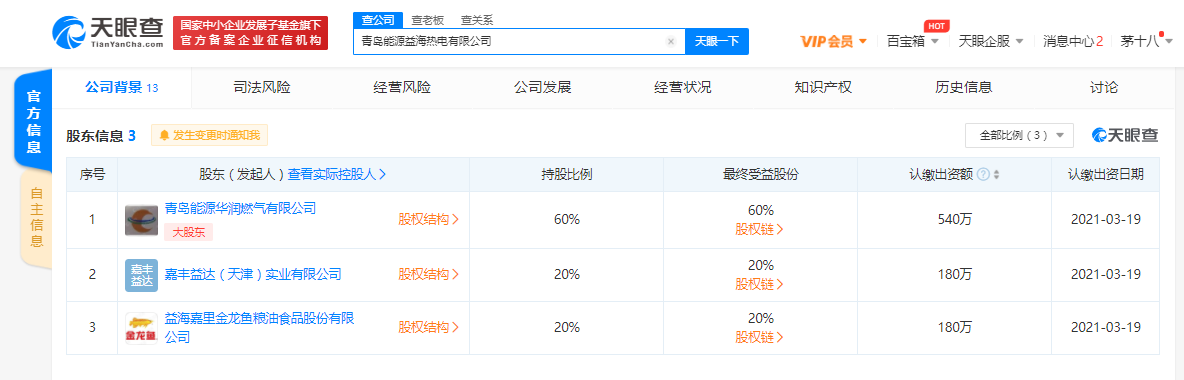1184x380 pixels.
Task: Click the 青岛能源华润燃气有限公司 company logo
Action: (141, 220)
